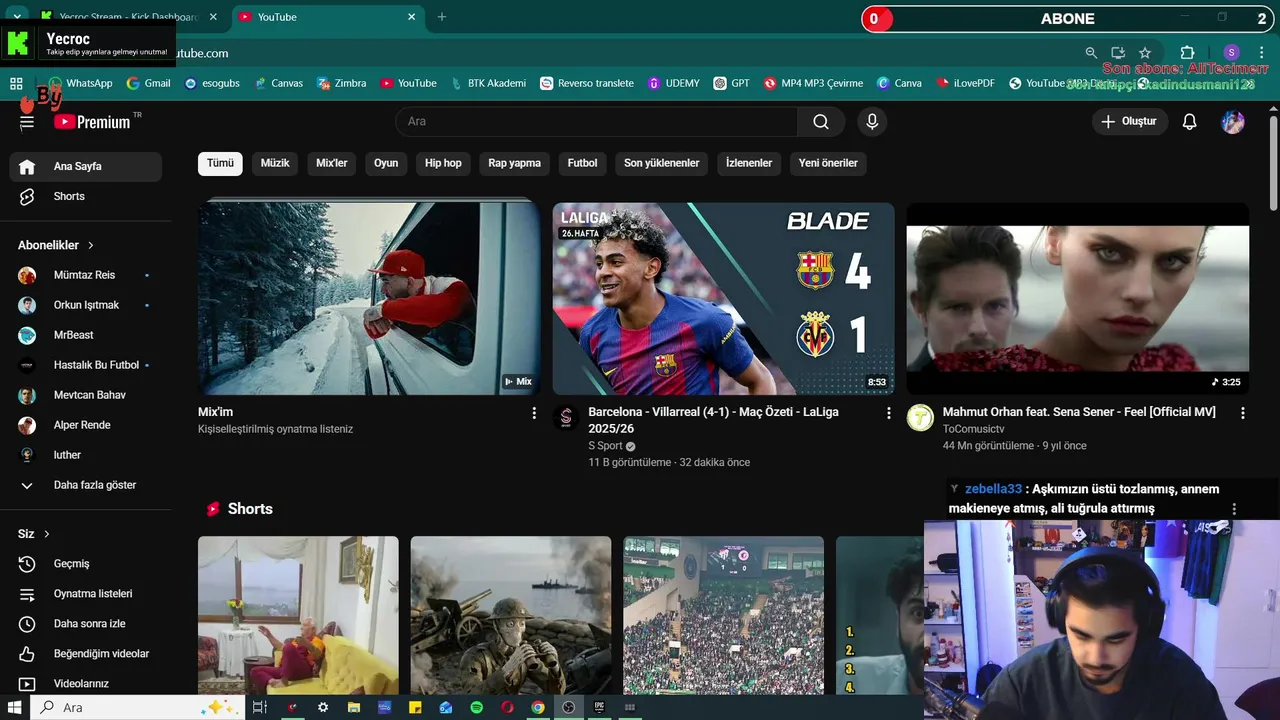1280x720 pixels.
Task: Open Orkun Işıtmak subscription channel
Action: click(x=84, y=305)
